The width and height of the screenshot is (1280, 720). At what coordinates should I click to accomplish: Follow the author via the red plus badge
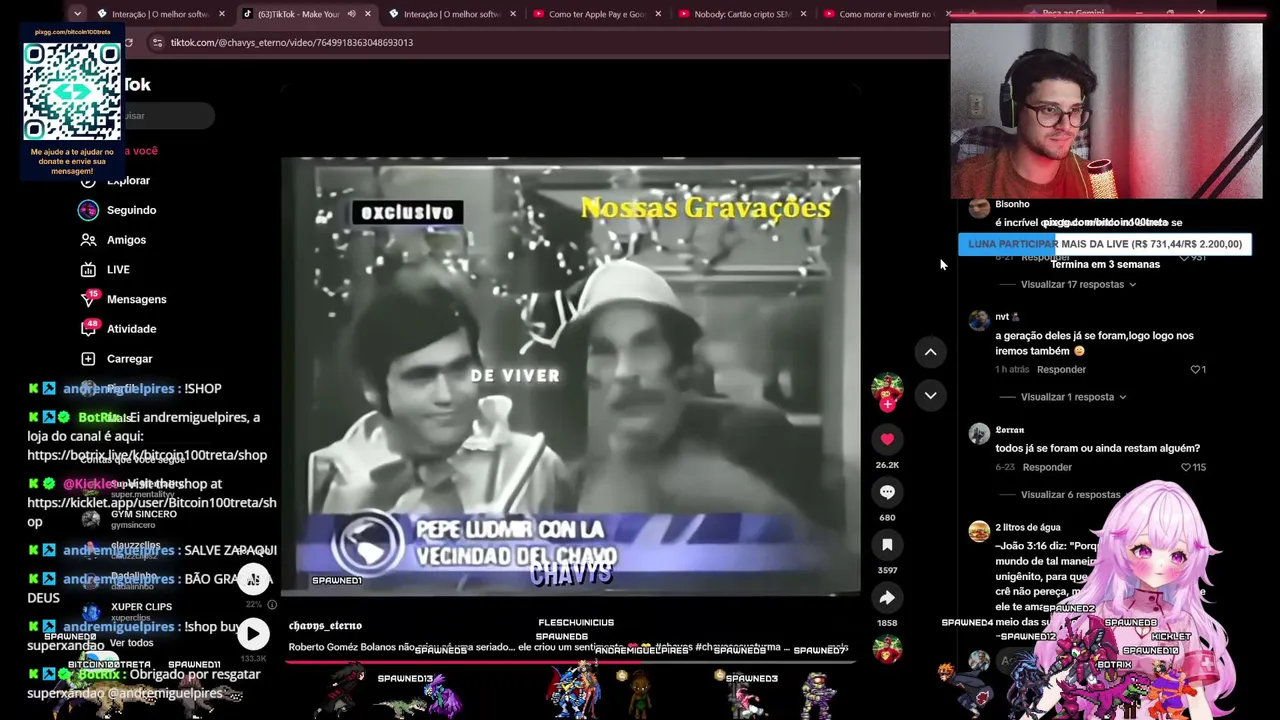pyautogui.click(x=887, y=405)
